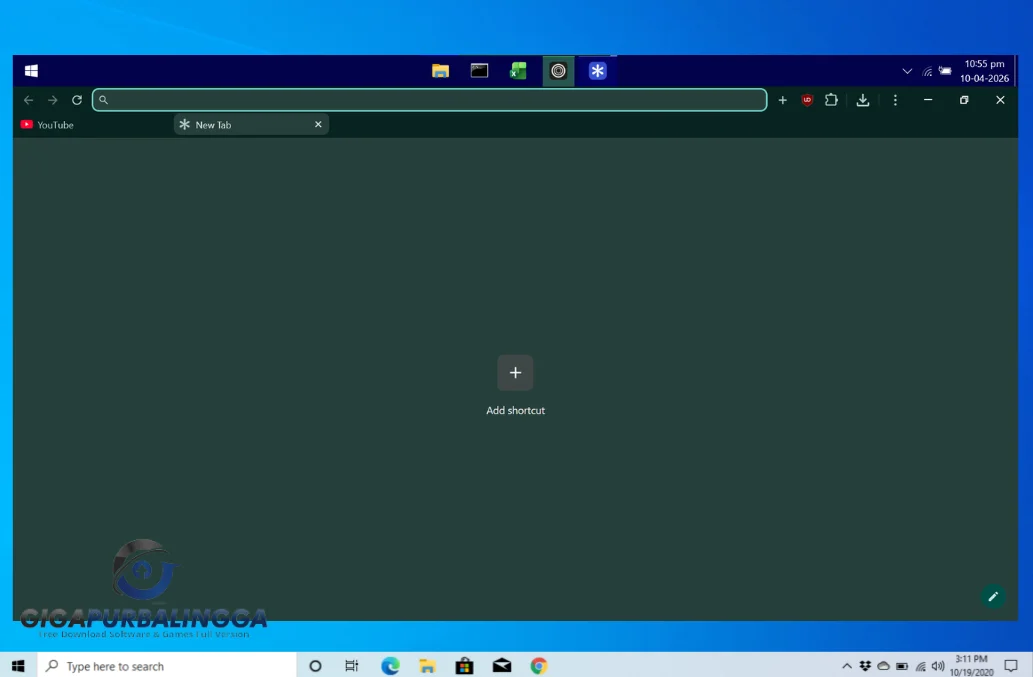Reload the page with the refresh icon

click(77, 100)
